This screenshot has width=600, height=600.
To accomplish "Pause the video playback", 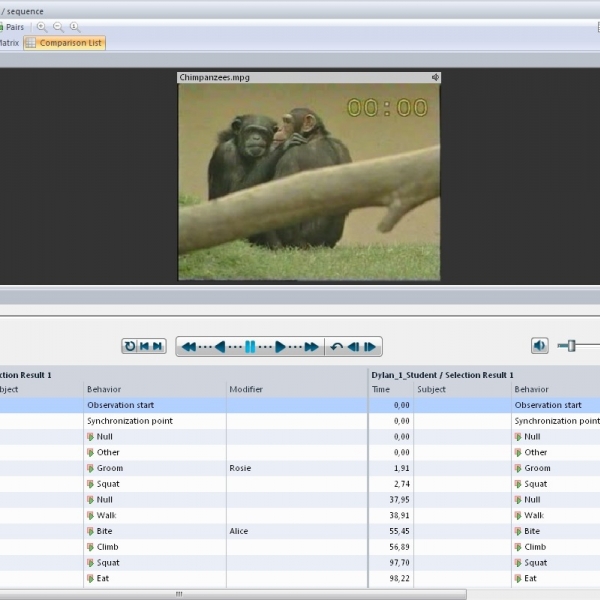I will click(250, 347).
